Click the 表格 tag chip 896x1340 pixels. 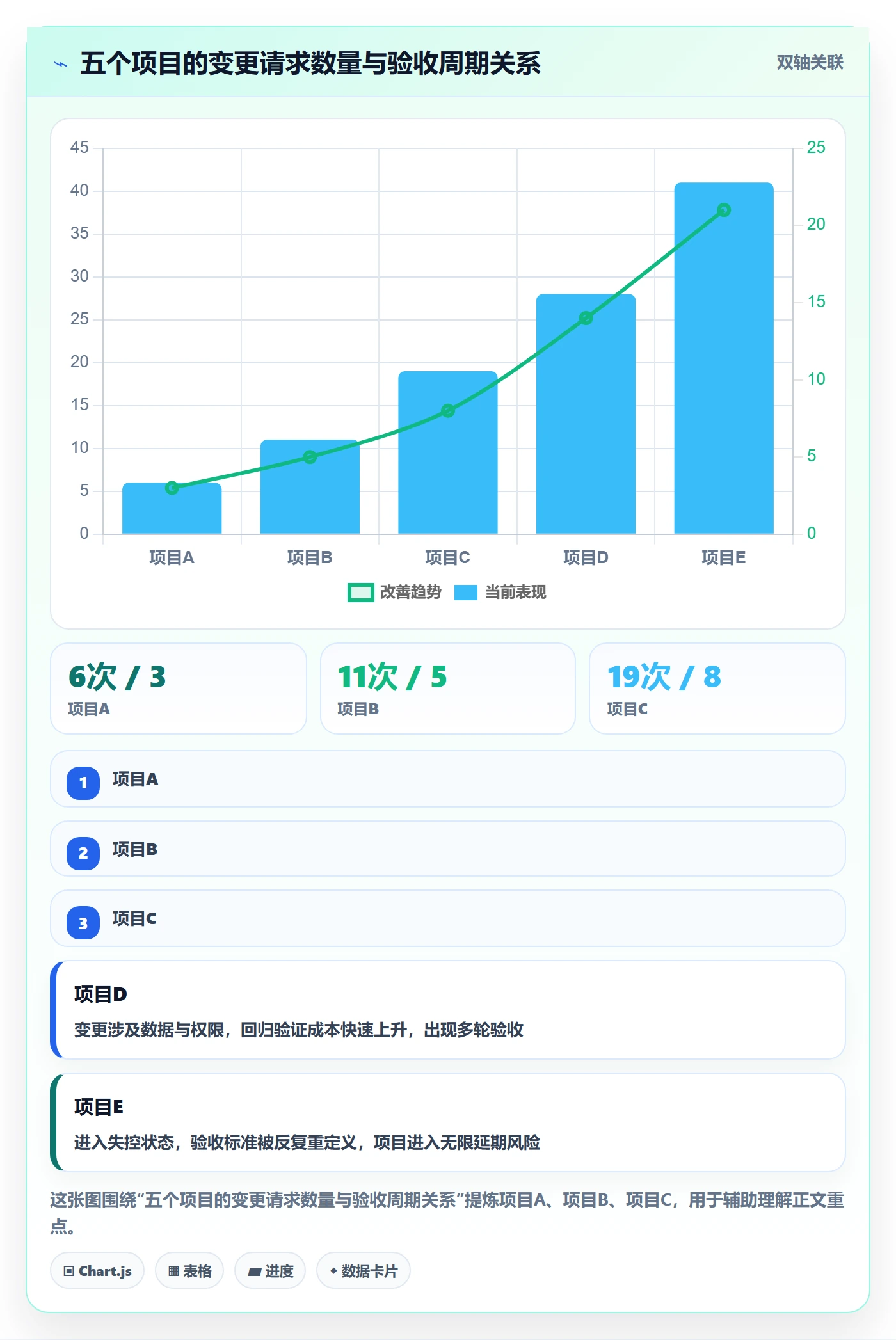coord(189,1271)
